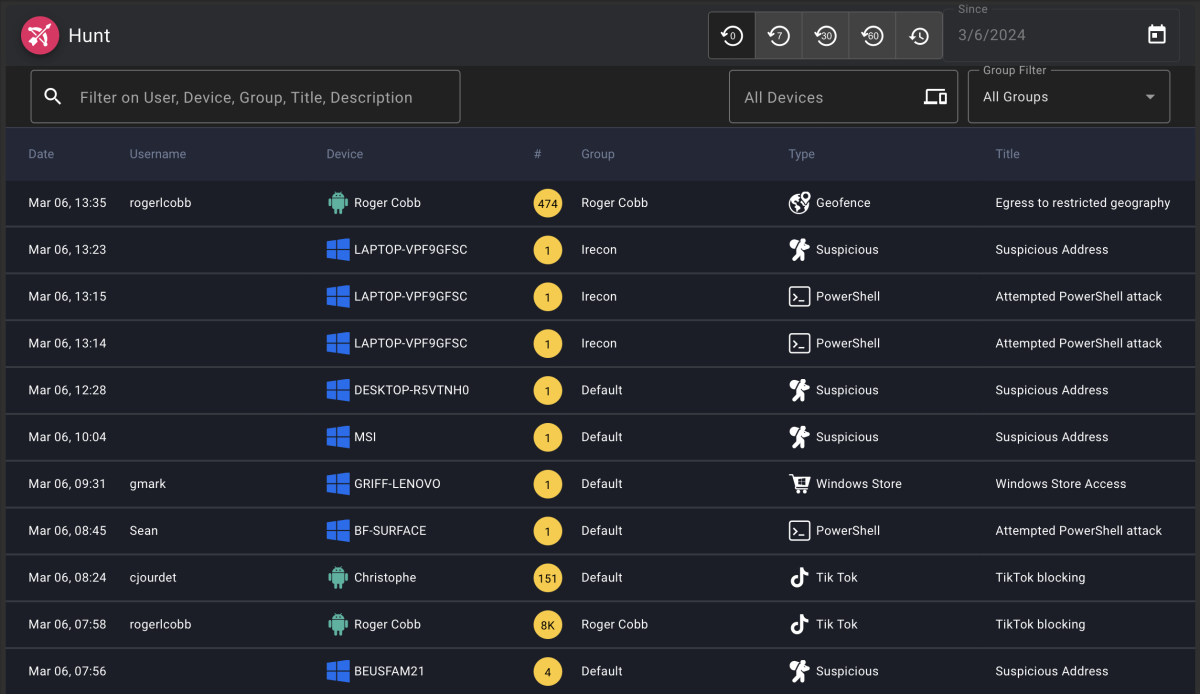The width and height of the screenshot is (1200, 694).
Task: Select the last 7 days history toggle
Action: (x=779, y=36)
